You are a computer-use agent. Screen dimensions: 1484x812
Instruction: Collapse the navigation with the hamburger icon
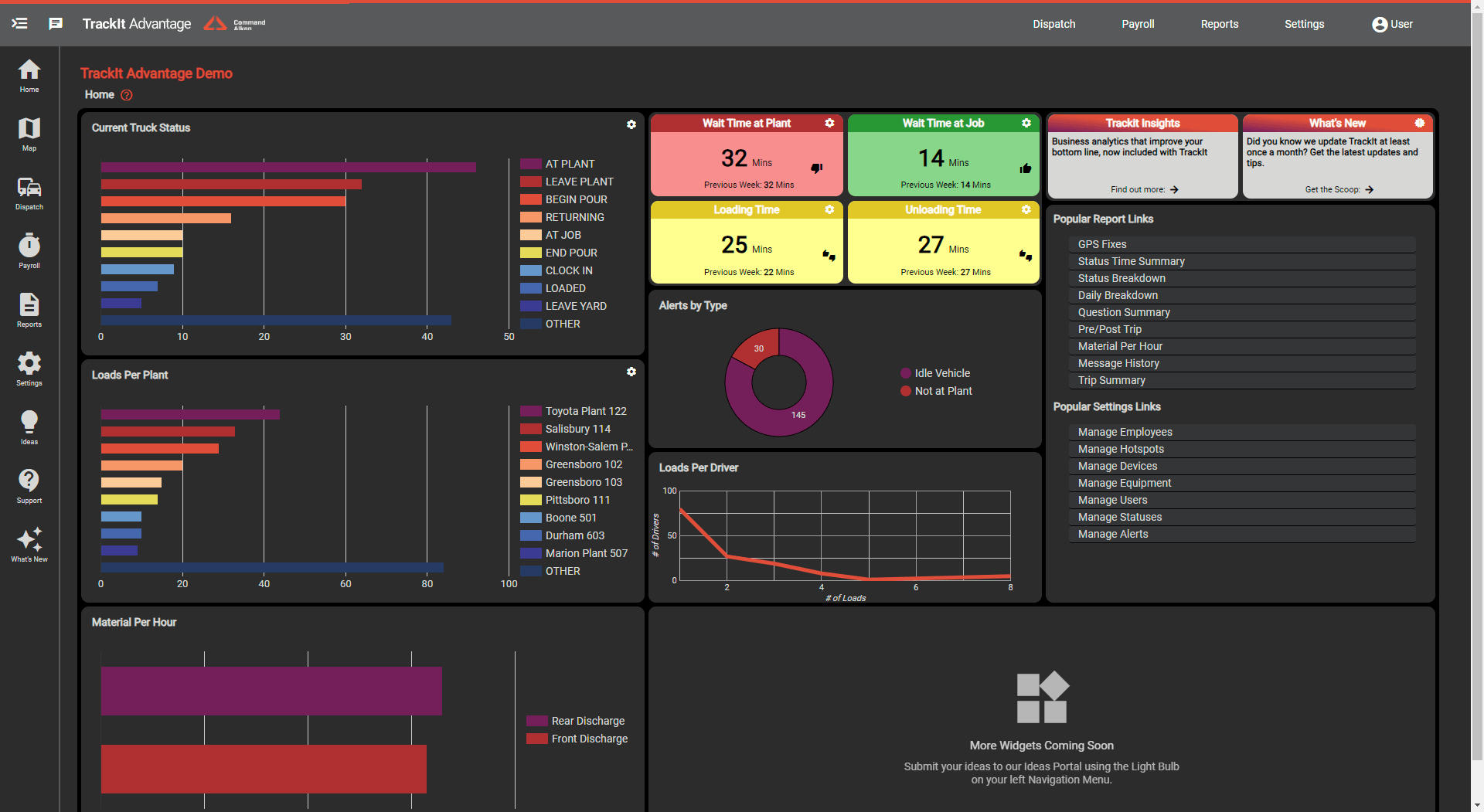coord(19,24)
